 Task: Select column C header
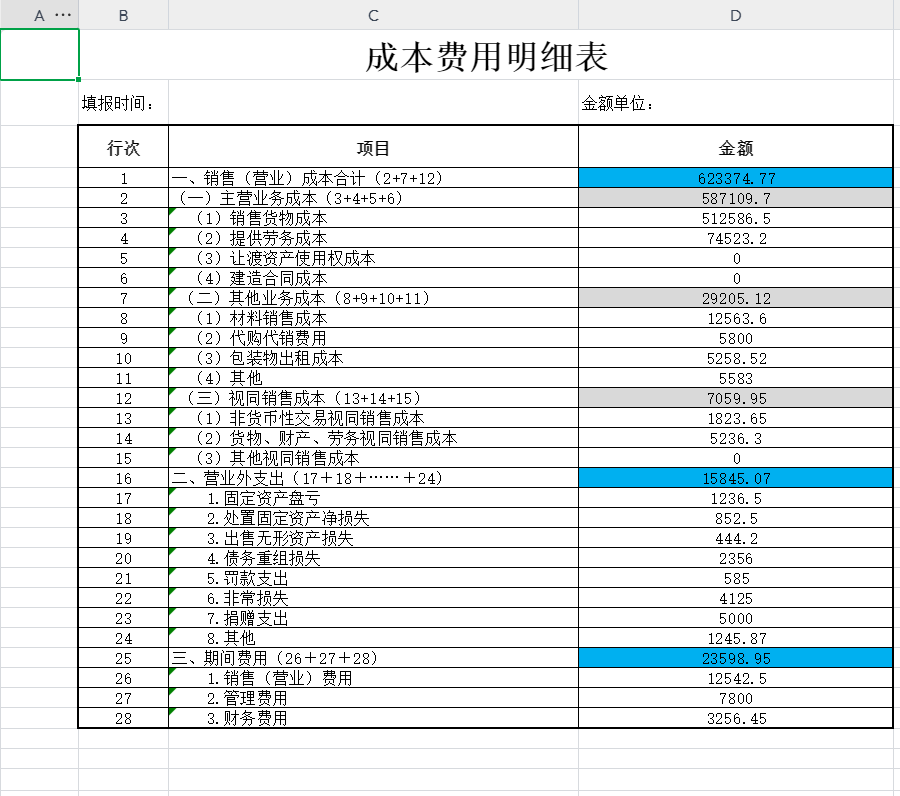point(373,15)
